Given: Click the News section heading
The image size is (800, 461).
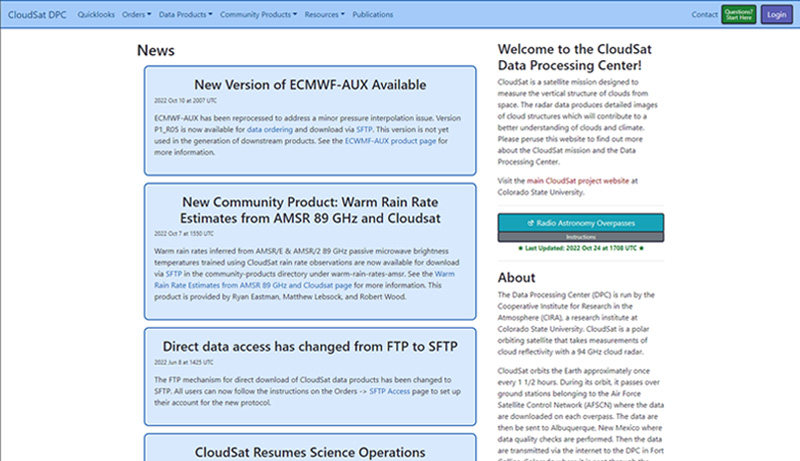Looking at the screenshot, I should point(156,50).
